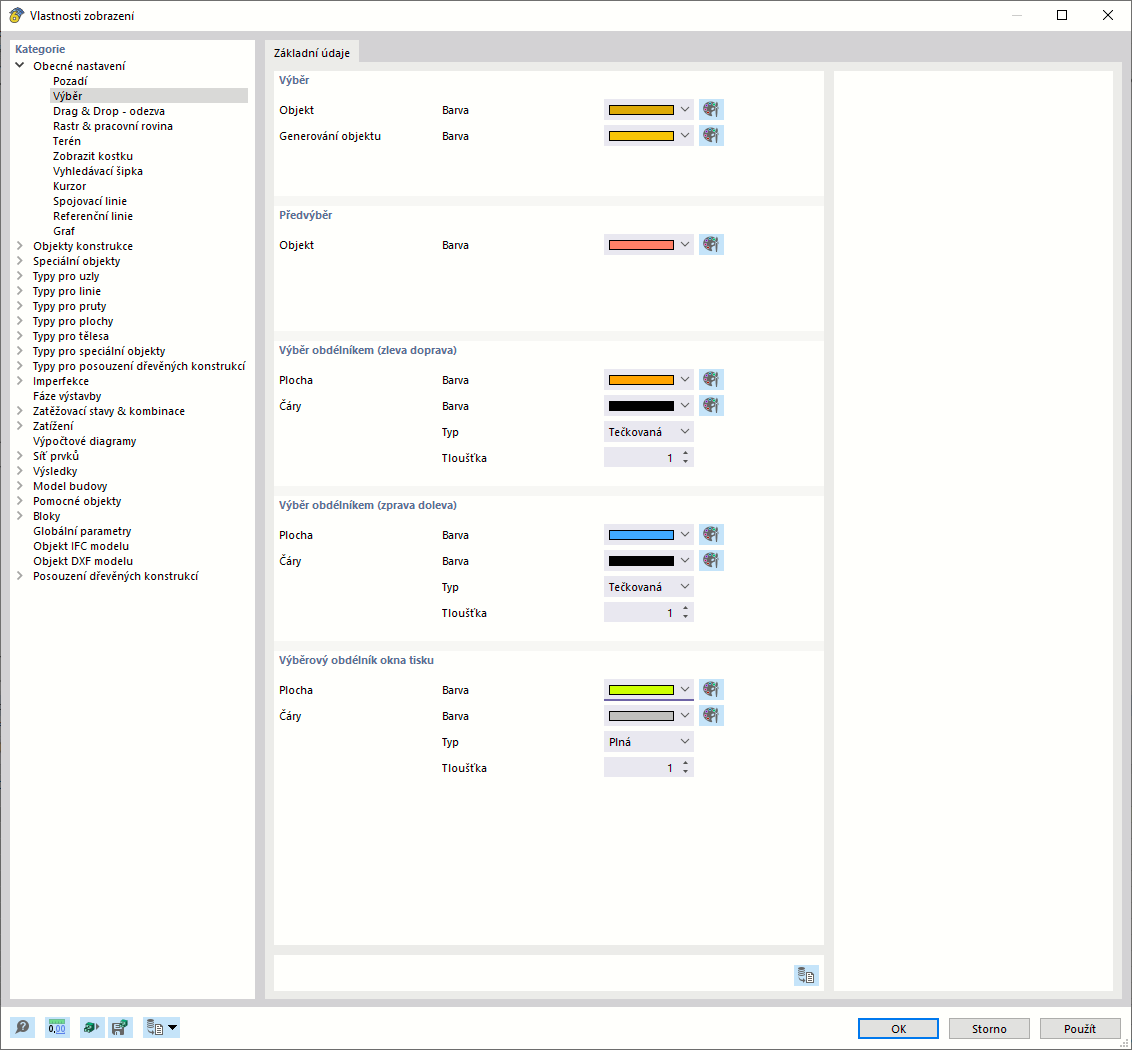Select Drag & Drop - odezva item
The image size is (1132, 1050).
click(x=109, y=111)
